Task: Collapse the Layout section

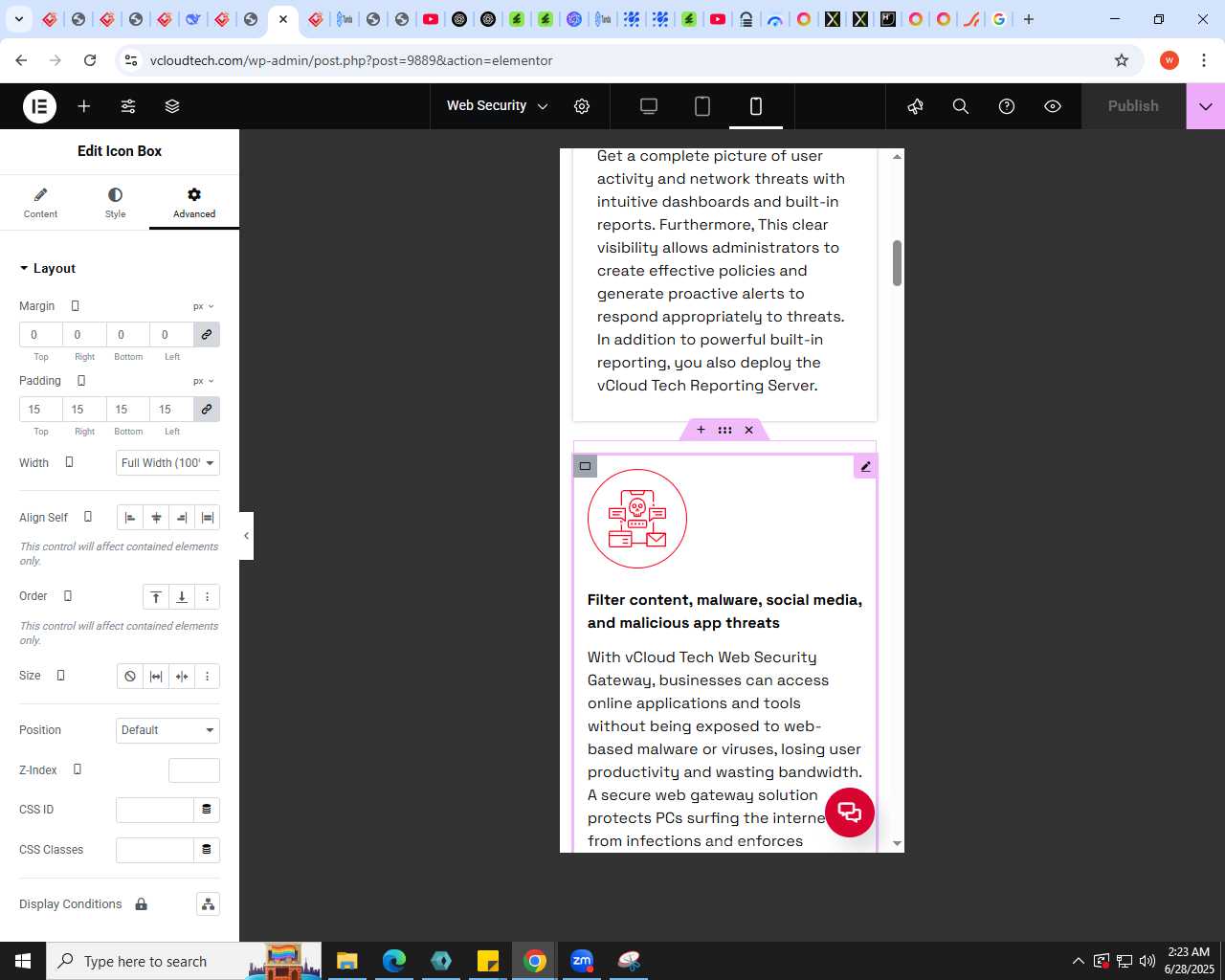Action: [48, 269]
